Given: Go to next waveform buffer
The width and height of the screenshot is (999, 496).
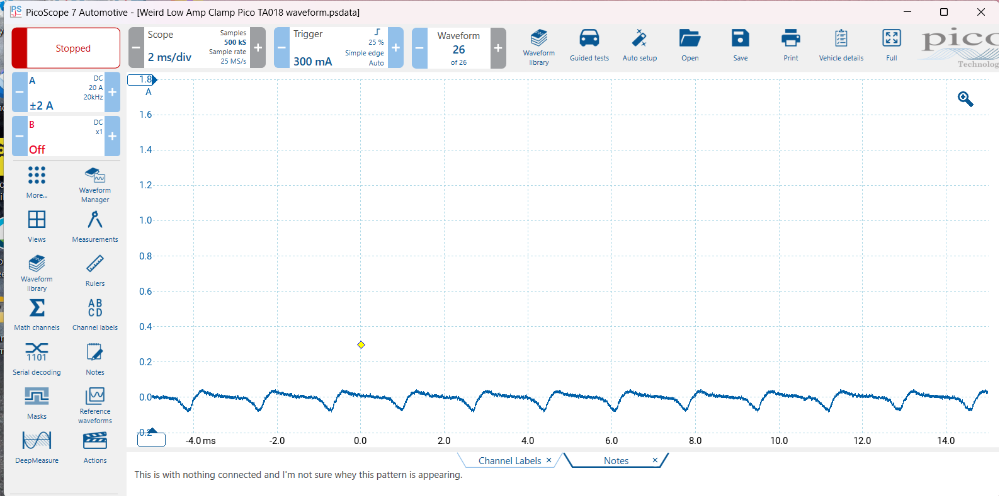Looking at the screenshot, I should click(498, 48).
